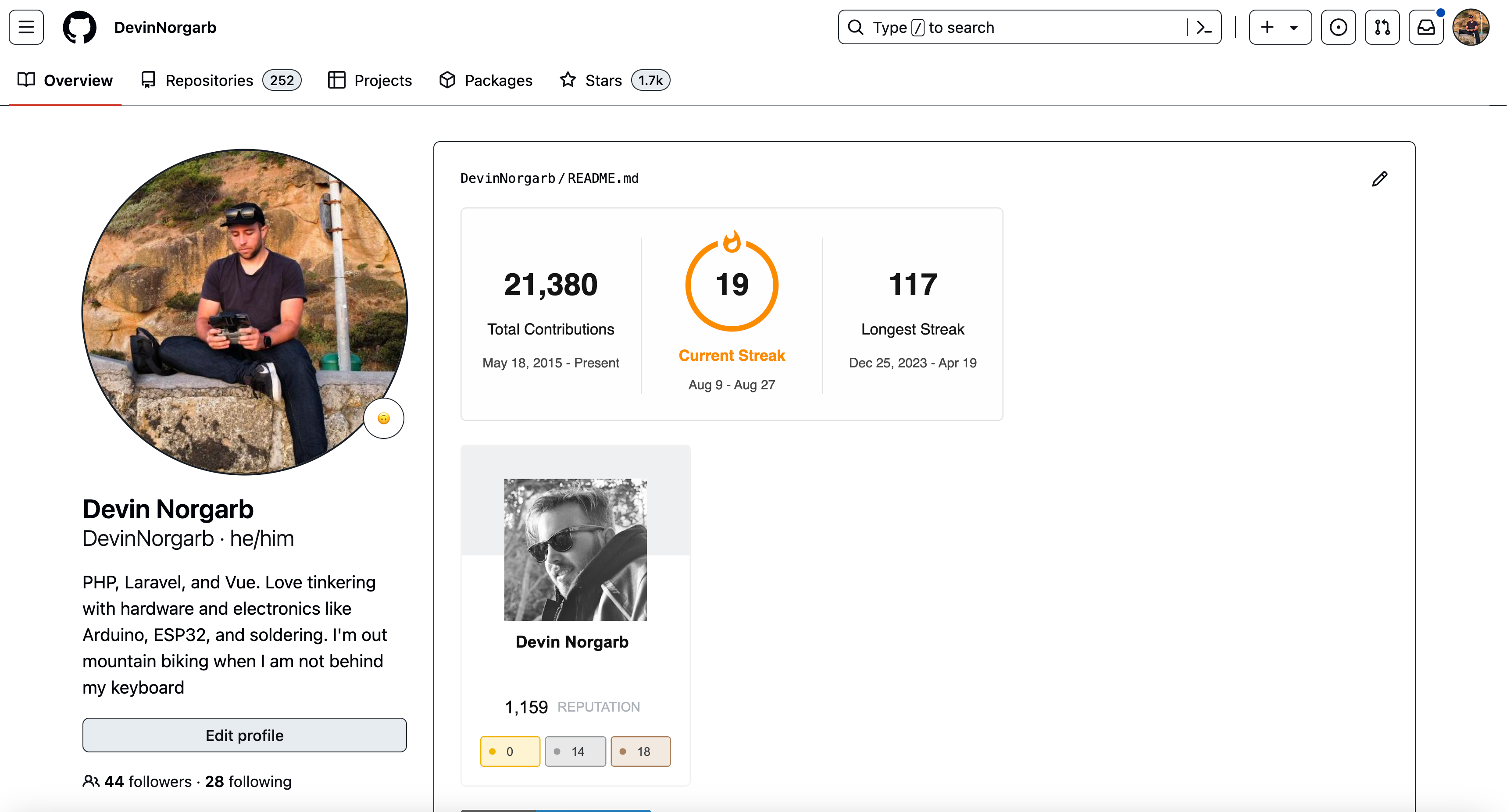Open the Packages tab
1507x812 pixels.
pyautogui.click(x=486, y=80)
